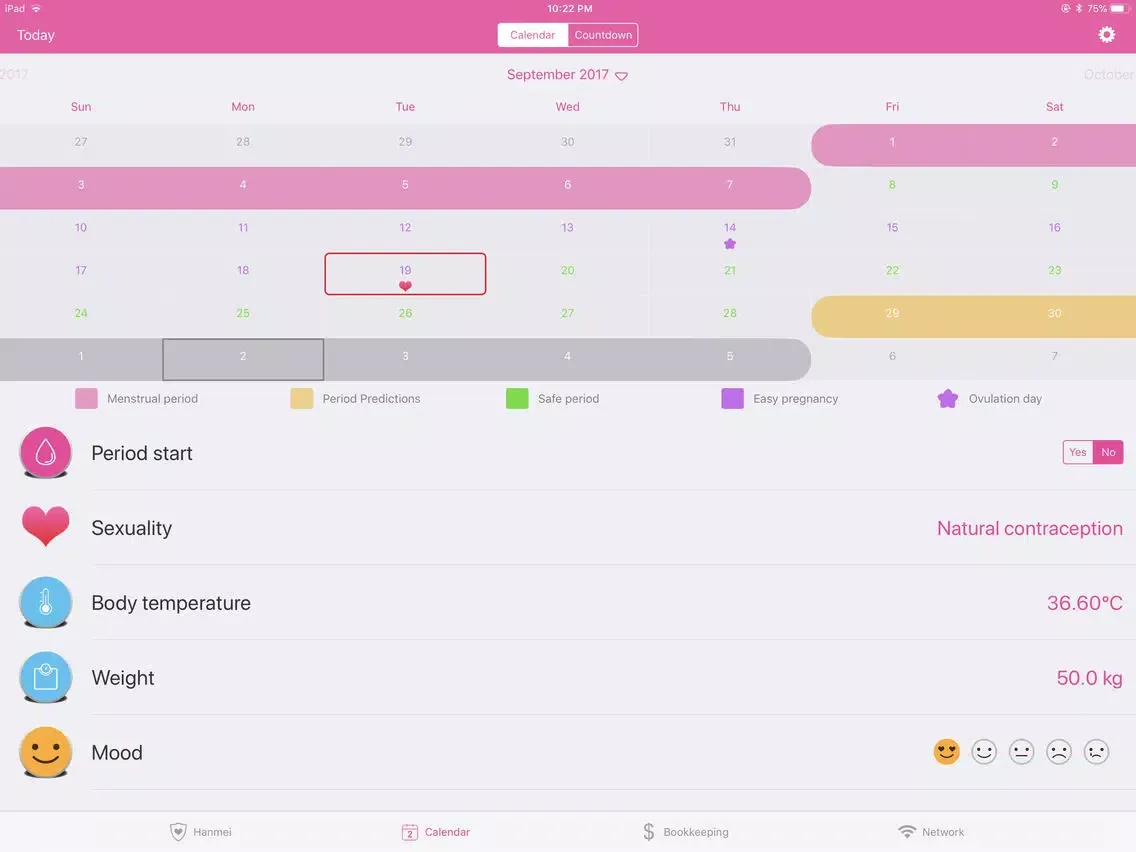The image size is (1136, 852).
Task: Tap the Period start label
Action: 142,454
